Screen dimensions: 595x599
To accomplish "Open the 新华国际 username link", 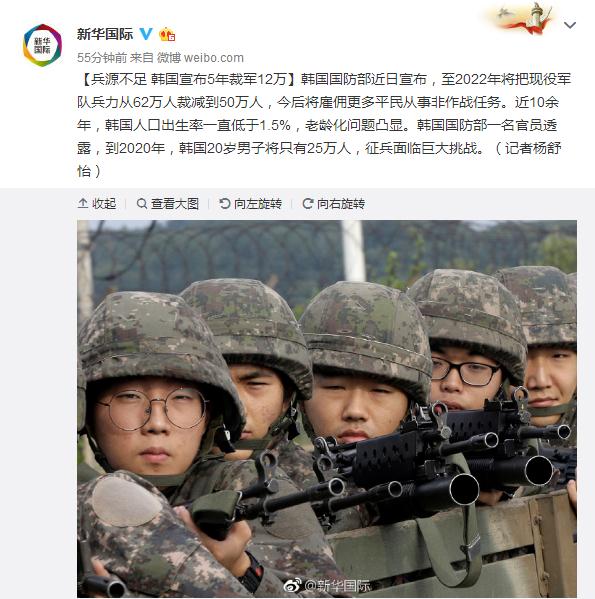I will coord(105,34).
